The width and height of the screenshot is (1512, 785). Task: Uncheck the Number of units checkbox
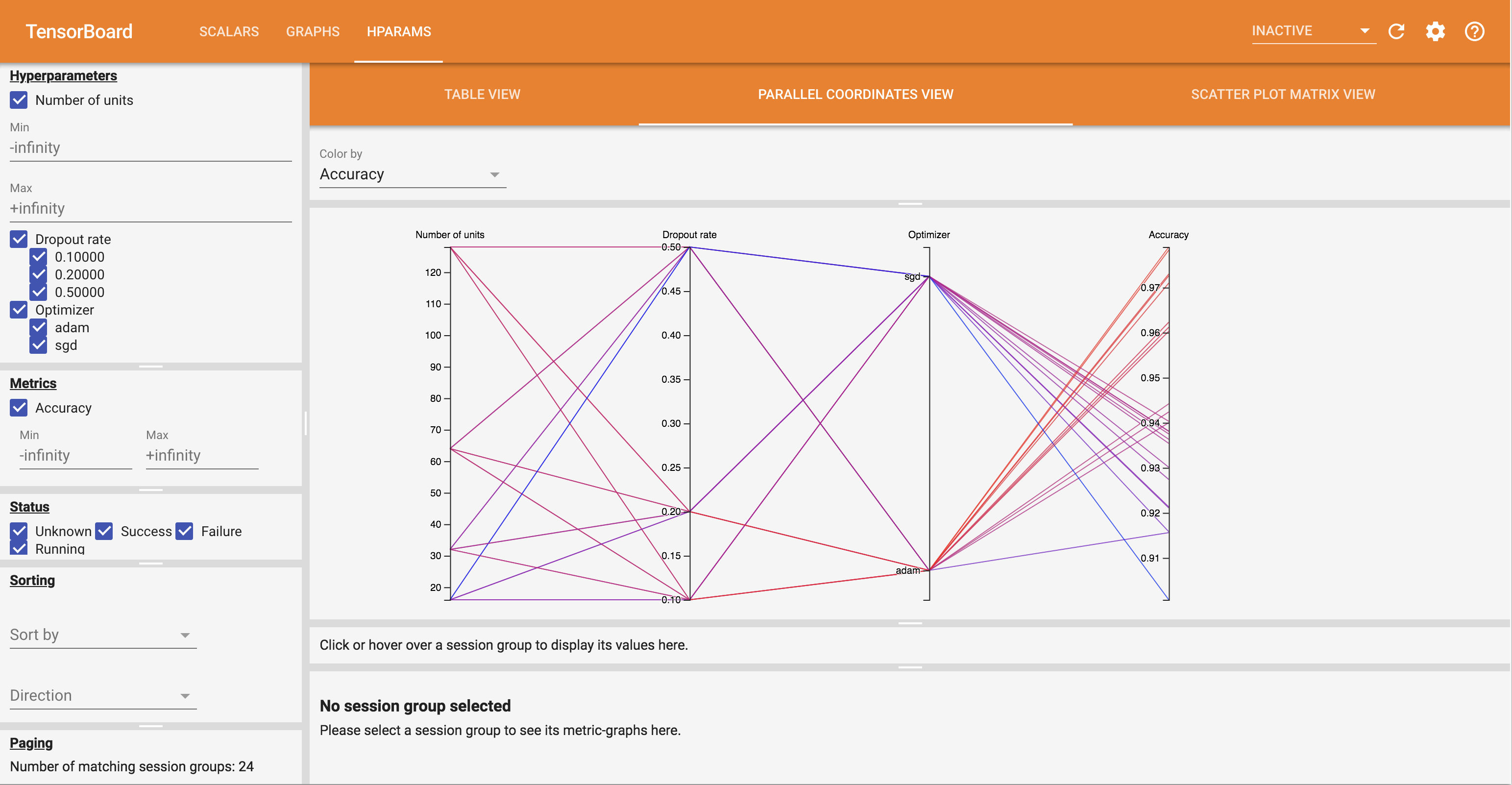[x=19, y=100]
